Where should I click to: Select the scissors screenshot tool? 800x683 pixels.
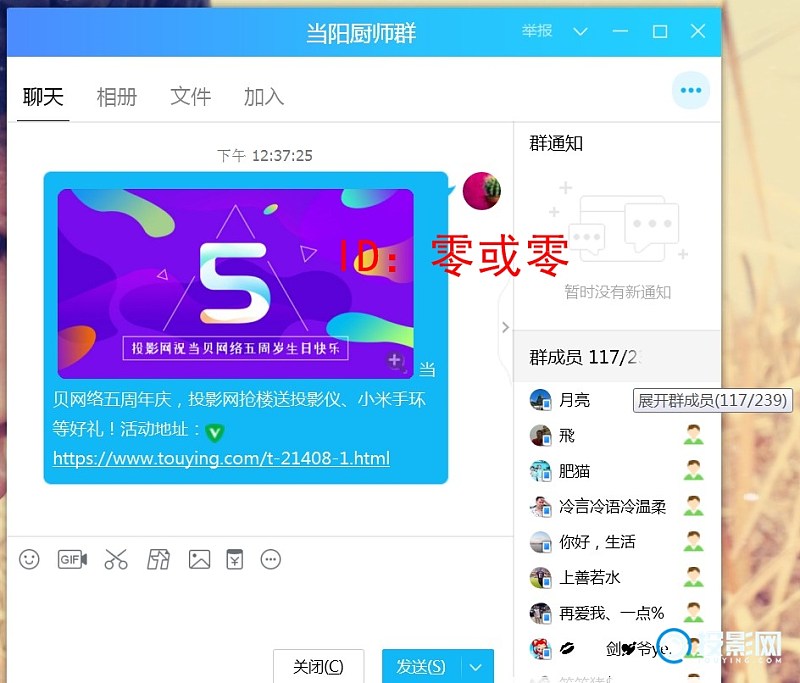point(116,560)
